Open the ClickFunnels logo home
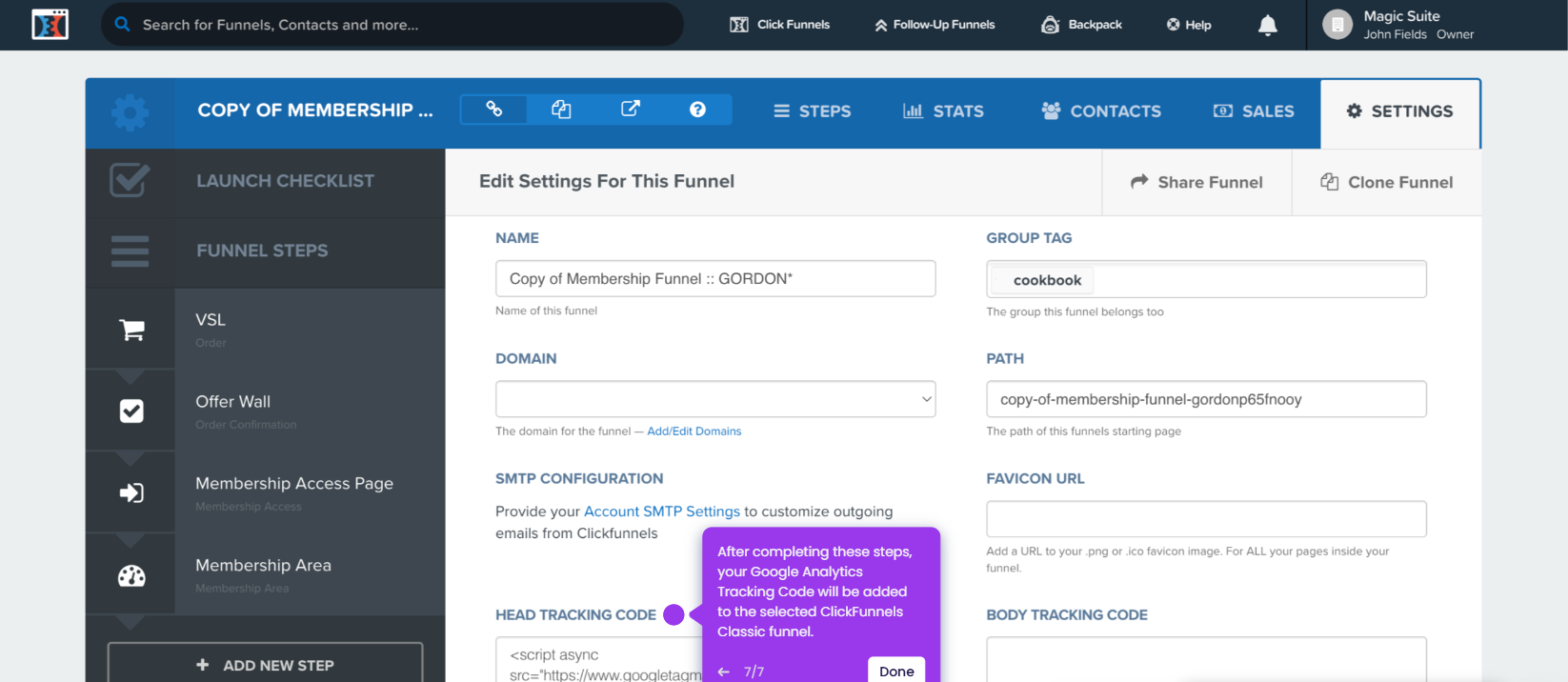 pyautogui.click(x=50, y=25)
